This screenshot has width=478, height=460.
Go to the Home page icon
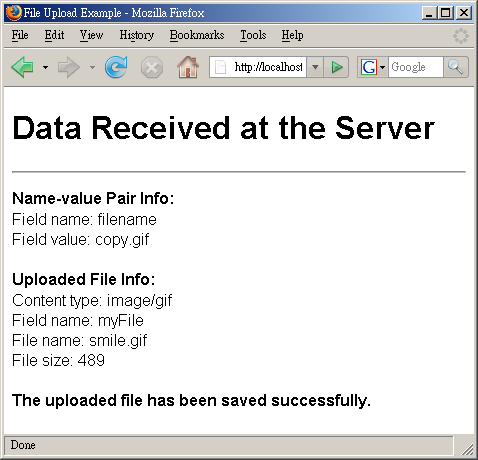188,67
